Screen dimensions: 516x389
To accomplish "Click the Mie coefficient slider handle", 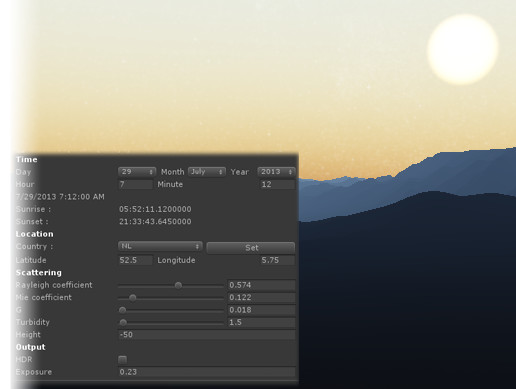I will 132,297.
